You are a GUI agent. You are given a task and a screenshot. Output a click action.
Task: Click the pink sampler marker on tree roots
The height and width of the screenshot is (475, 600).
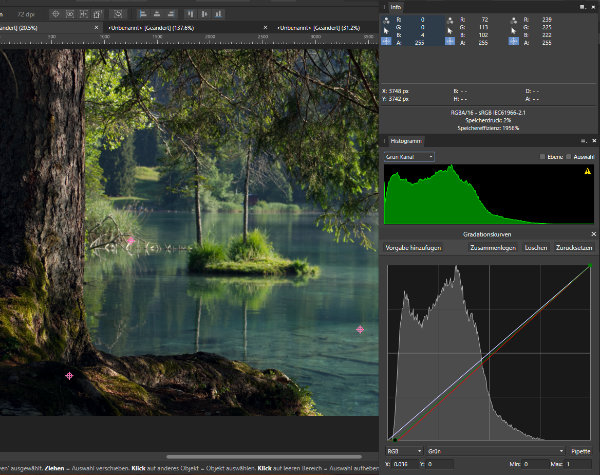69,375
